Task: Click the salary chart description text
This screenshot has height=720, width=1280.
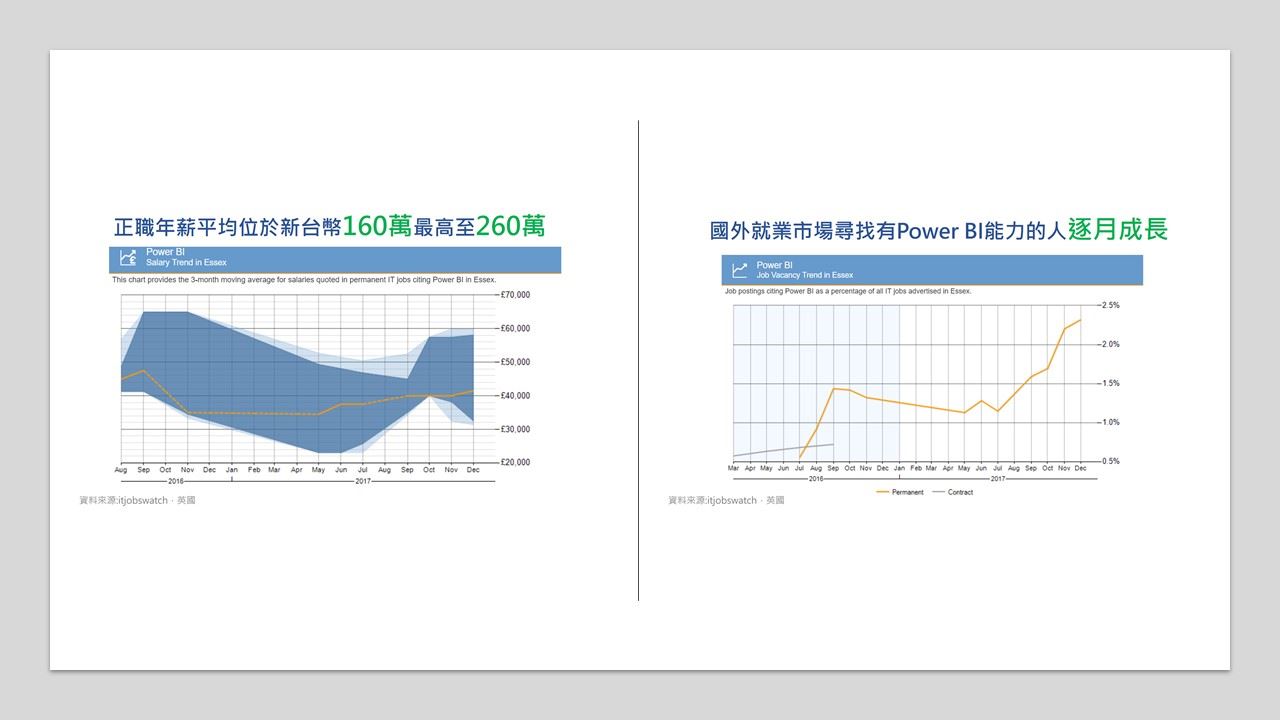Action: click(x=303, y=280)
